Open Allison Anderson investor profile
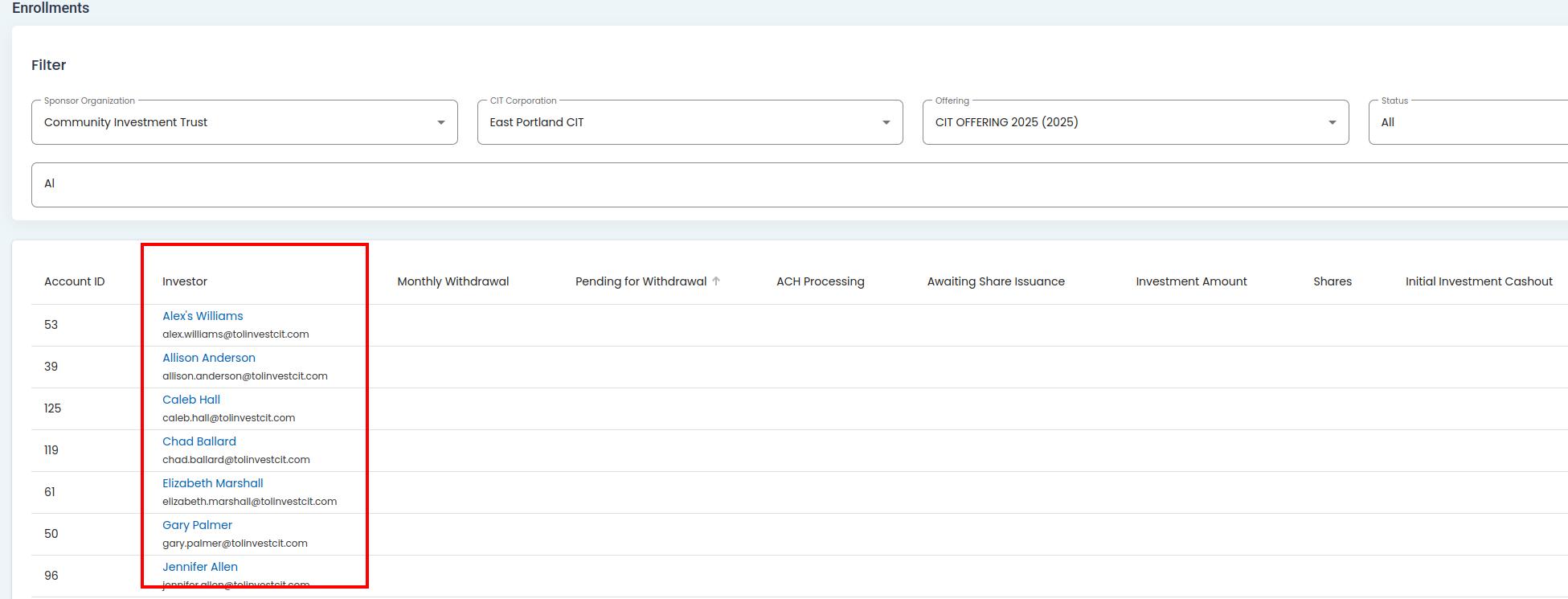 pyautogui.click(x=209, y=358)
